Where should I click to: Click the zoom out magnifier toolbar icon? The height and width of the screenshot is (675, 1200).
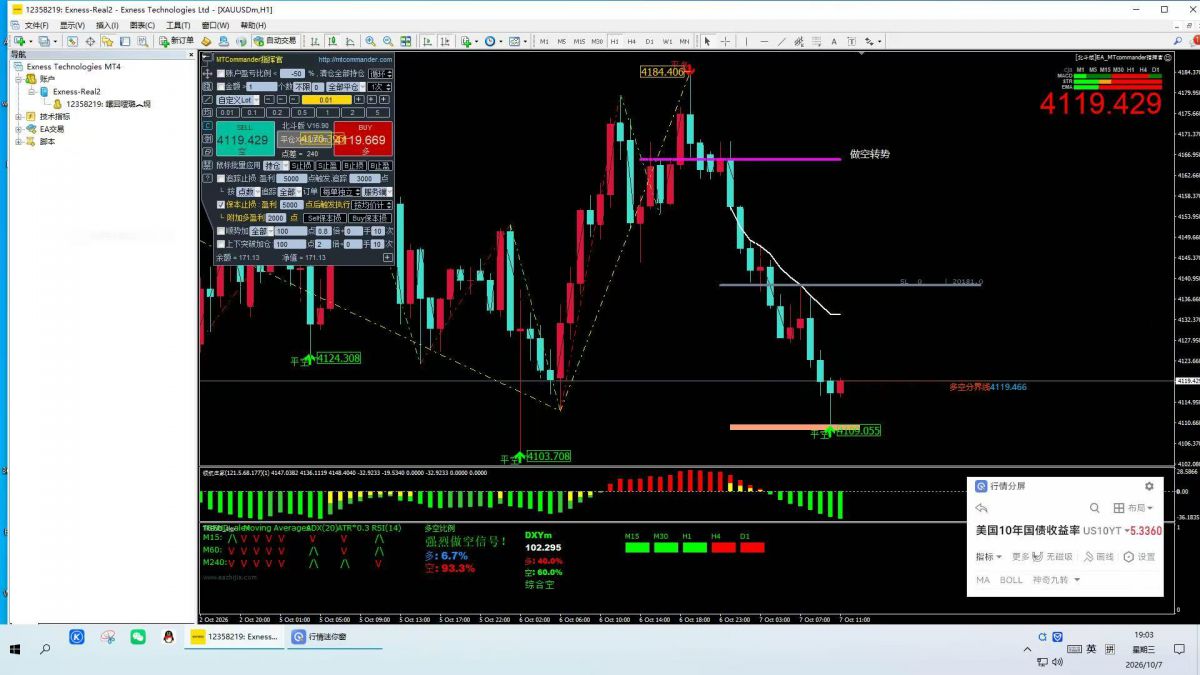coord(387,41)
